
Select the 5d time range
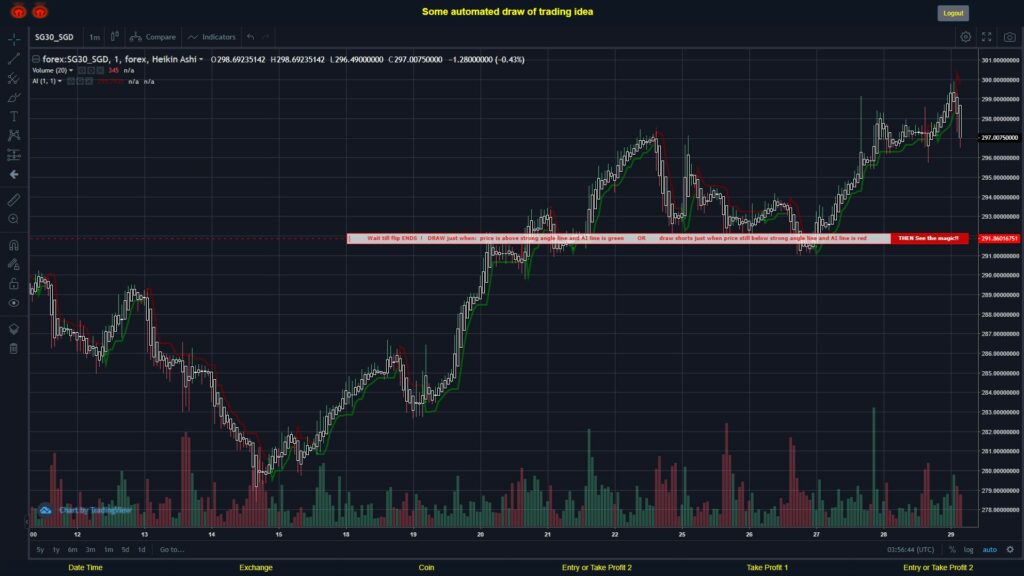point(125,550)
